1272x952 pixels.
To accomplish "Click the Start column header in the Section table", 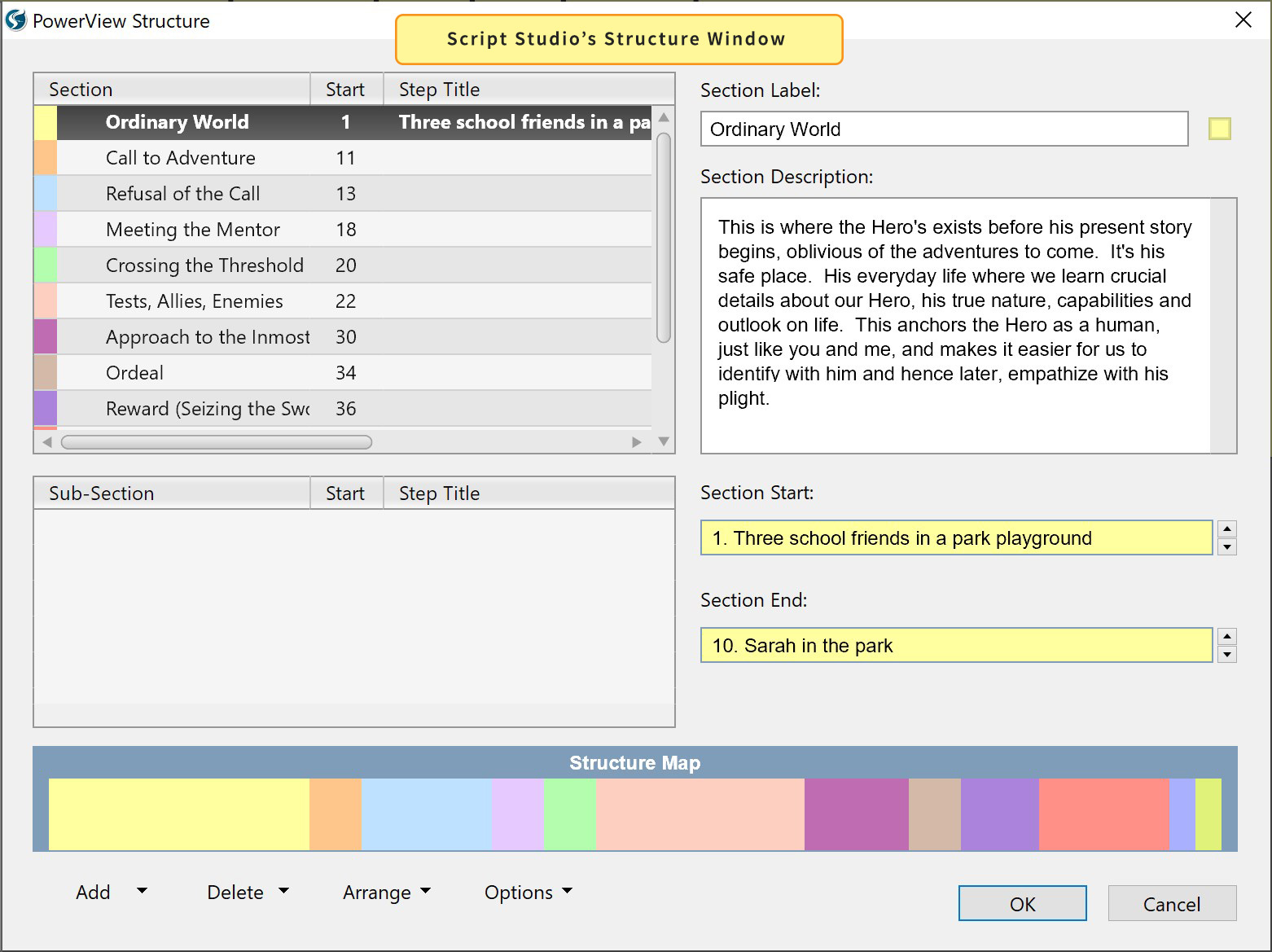I will pyautogui.click(x=347, y=89).
